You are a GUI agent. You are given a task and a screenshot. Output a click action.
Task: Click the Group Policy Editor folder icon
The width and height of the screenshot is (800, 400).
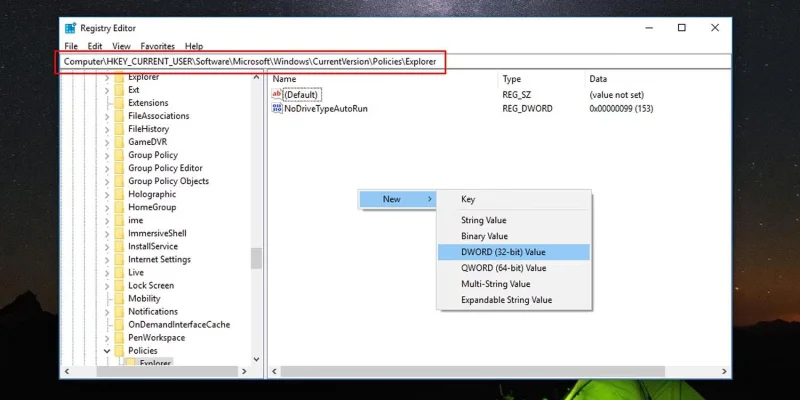point(119,168)
